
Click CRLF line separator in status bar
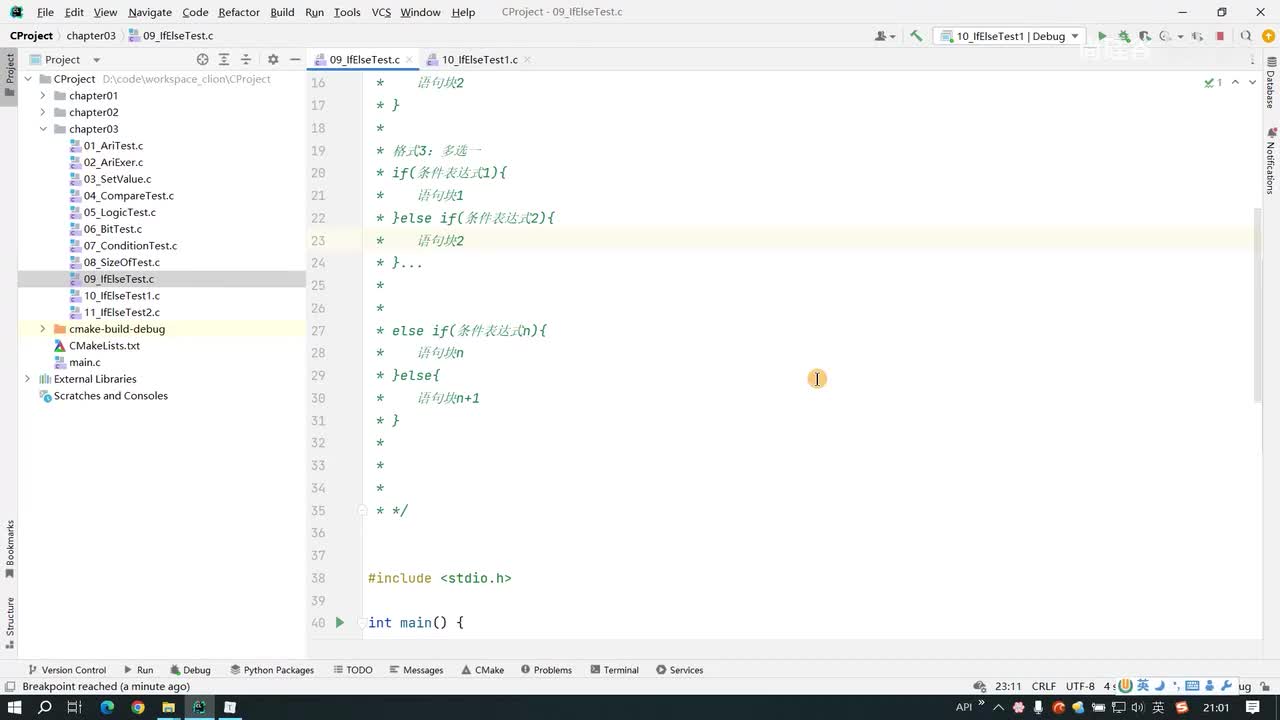point(1043,686)
